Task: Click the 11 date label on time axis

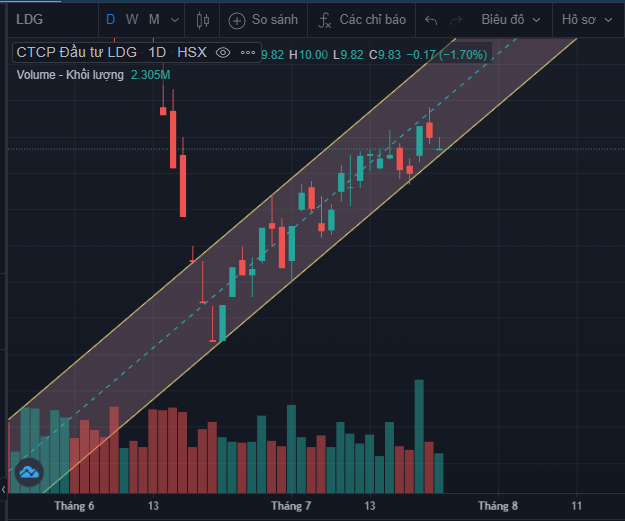Action: 577,506
